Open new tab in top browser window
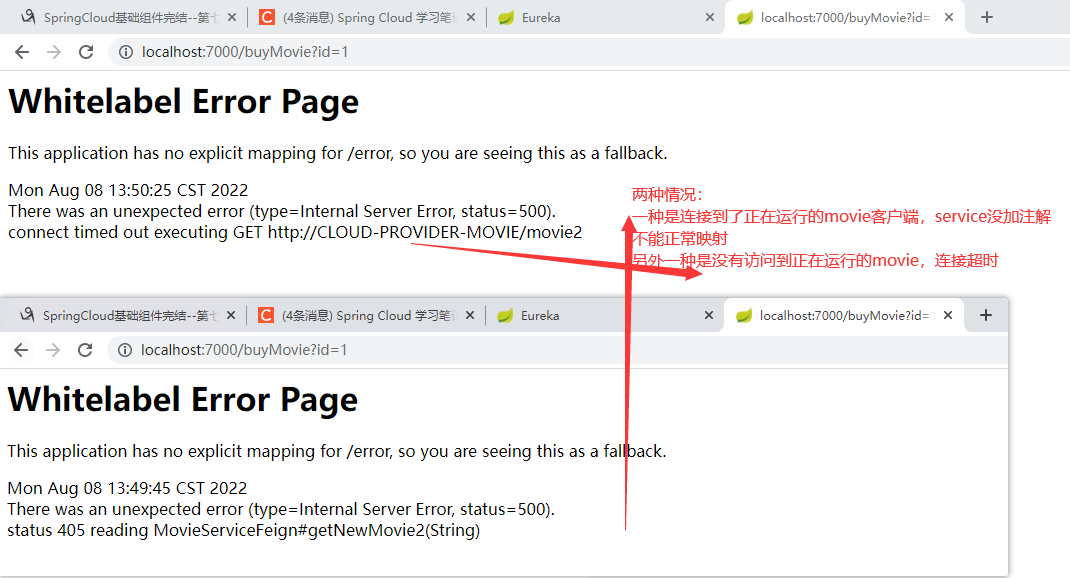The image size is (1070, 578). click(x=987, y=17)
